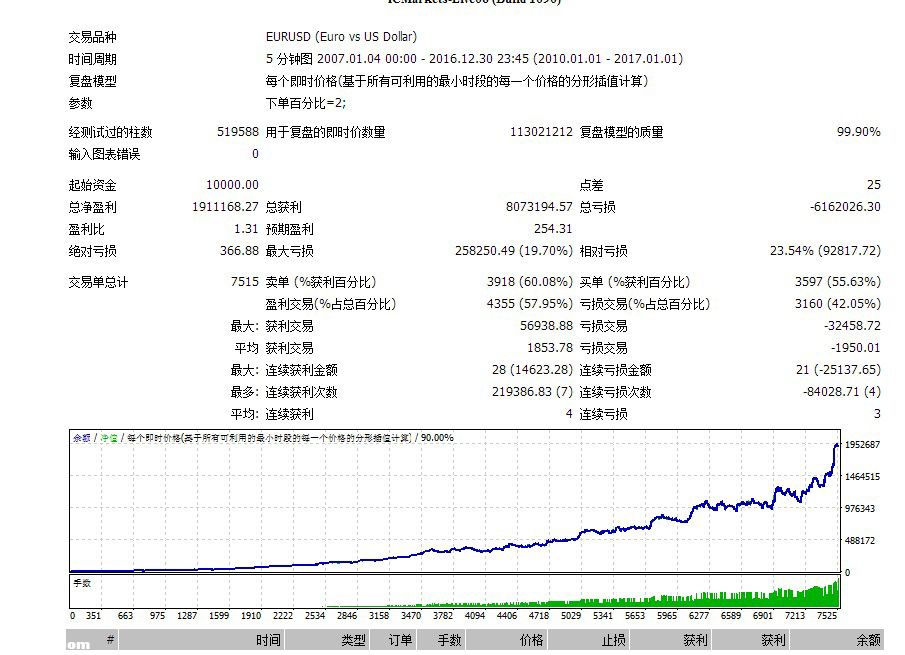The image size is (905, 655).
Task: Click the maximal drawdown value 258250.49 (19.70%)
Action: [514, 250]
